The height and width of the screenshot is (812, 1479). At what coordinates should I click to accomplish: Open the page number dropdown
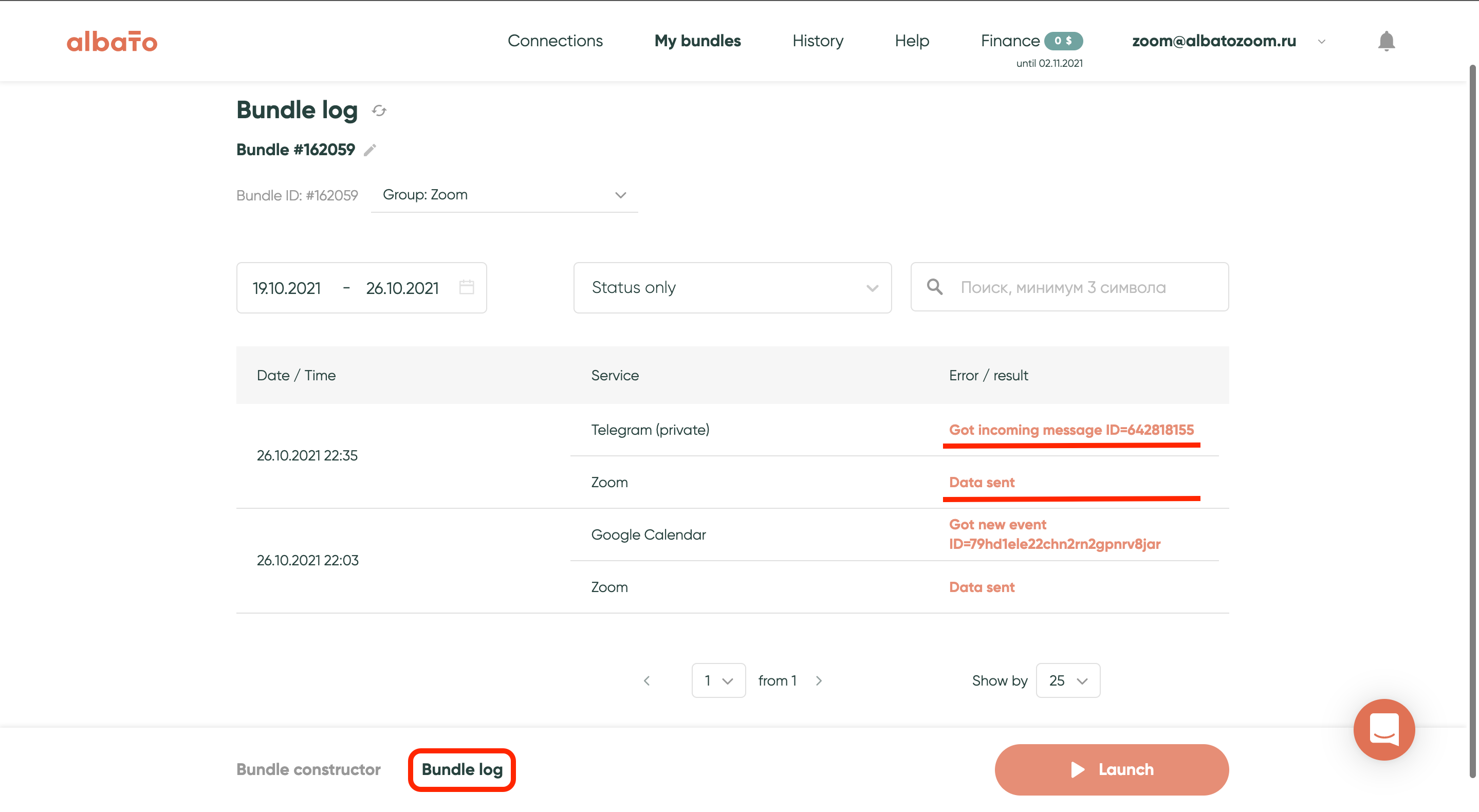pyautogui.click(x=718, y=681)
